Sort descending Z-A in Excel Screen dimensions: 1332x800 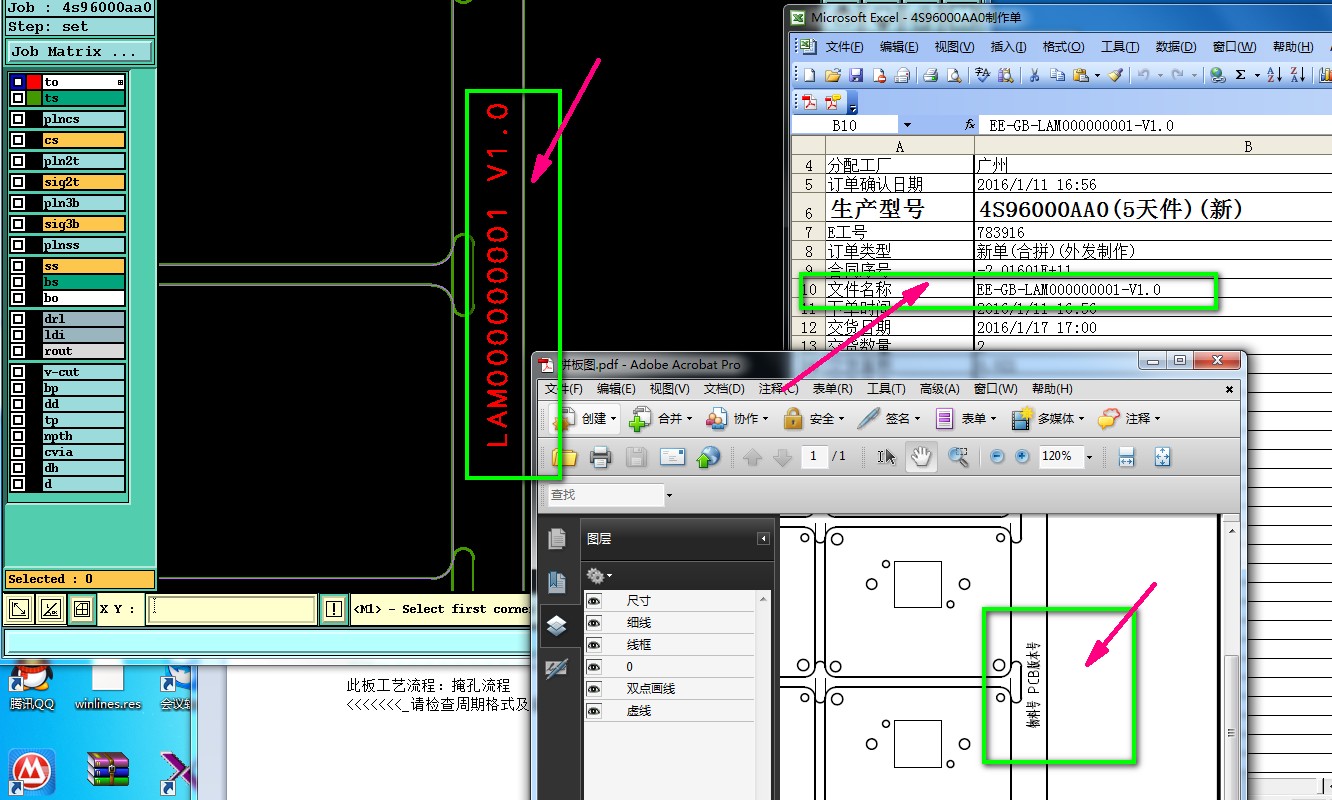point(1298,75)
